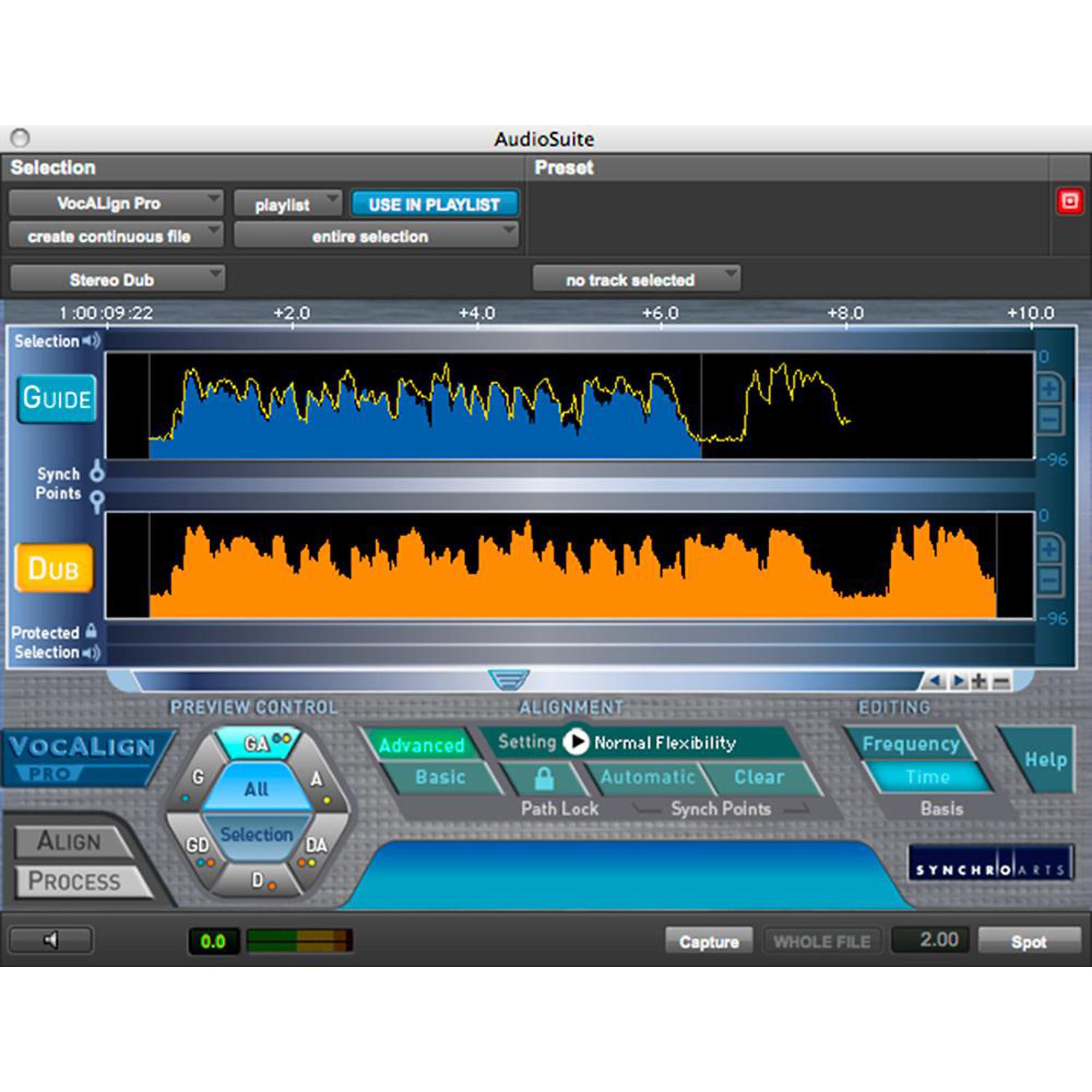Click the Selection speaker icon above Guide
The width and height of the screenshot is (1092, 1092).
91,341
